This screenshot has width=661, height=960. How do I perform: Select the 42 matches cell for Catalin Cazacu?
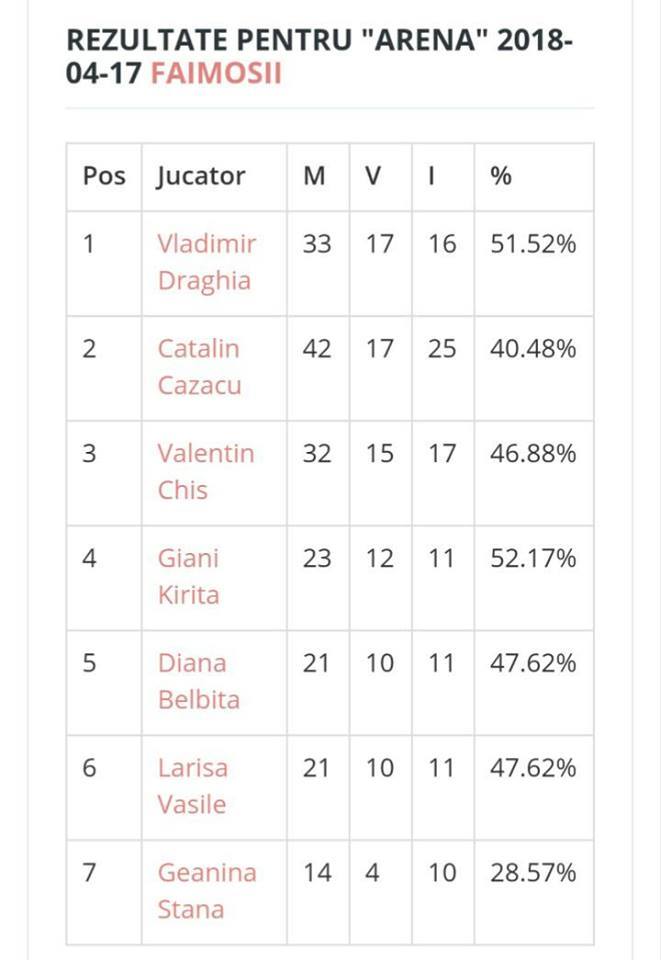coord(317,348)
